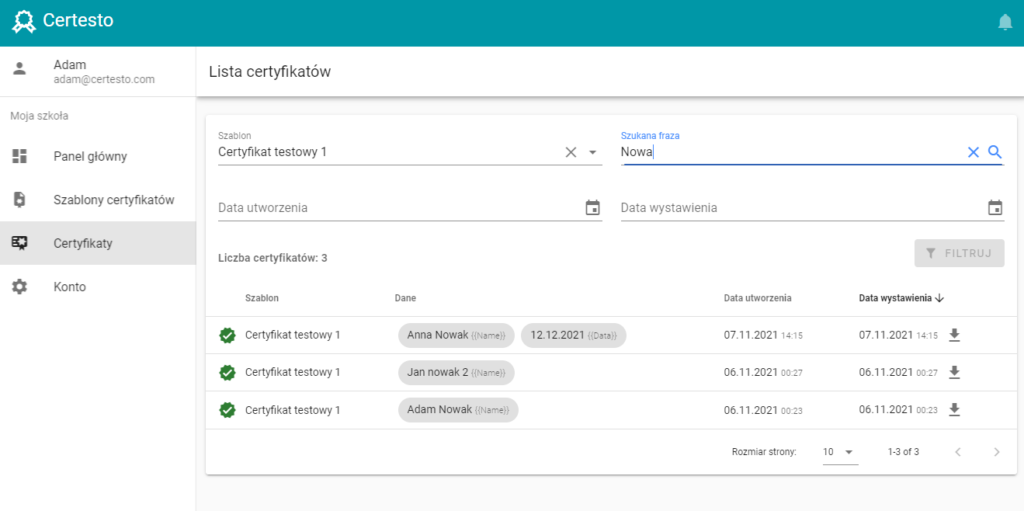Click the FILTRUJ button
The image size is (1024, 511).
pyautogui.click(x=959, y=253)
